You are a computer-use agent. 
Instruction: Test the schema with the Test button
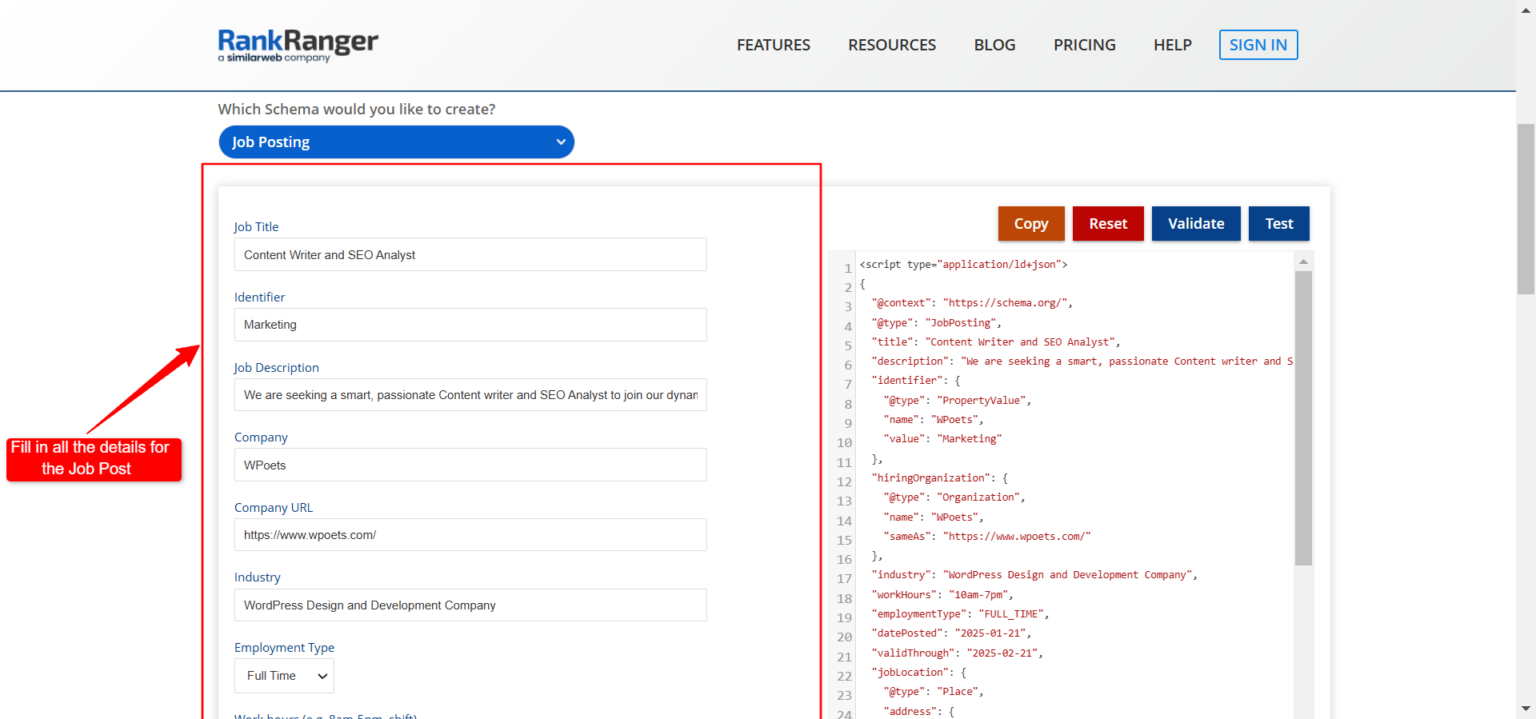click(1279, 223)
